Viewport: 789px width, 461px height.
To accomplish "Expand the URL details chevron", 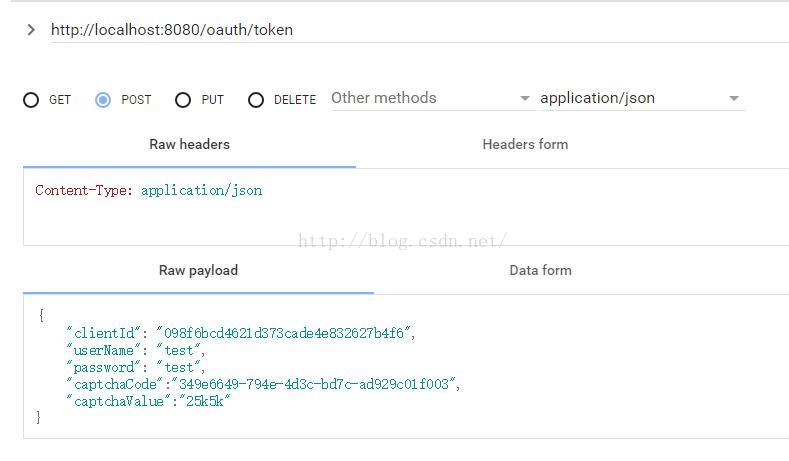I will (x=31, y=30).
